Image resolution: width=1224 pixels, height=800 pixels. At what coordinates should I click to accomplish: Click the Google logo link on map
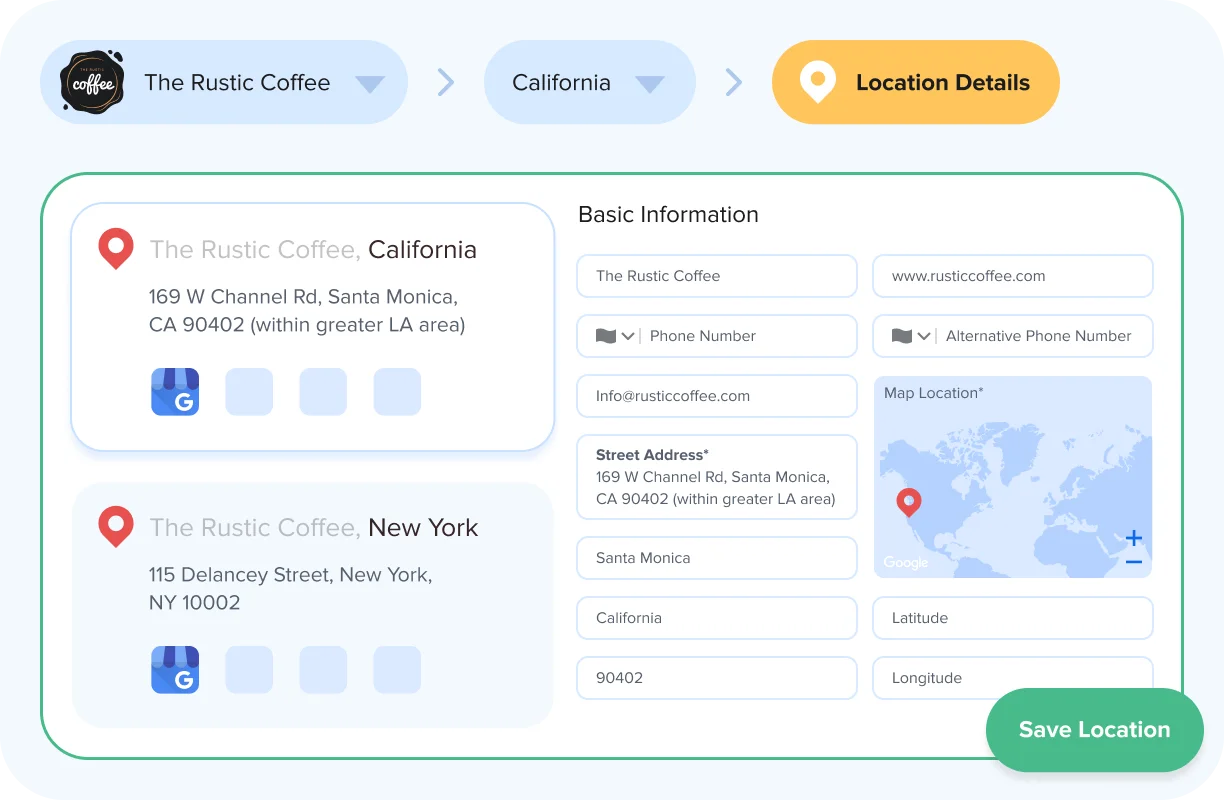[906, 563]
